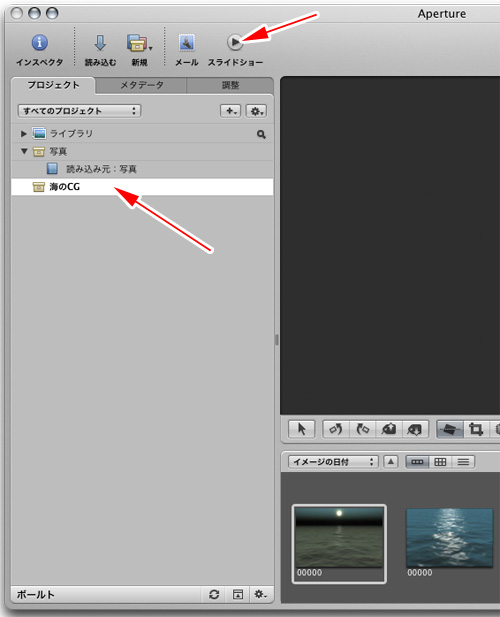
Task: Select the ライブラリ item
Action: click(142, 133)
